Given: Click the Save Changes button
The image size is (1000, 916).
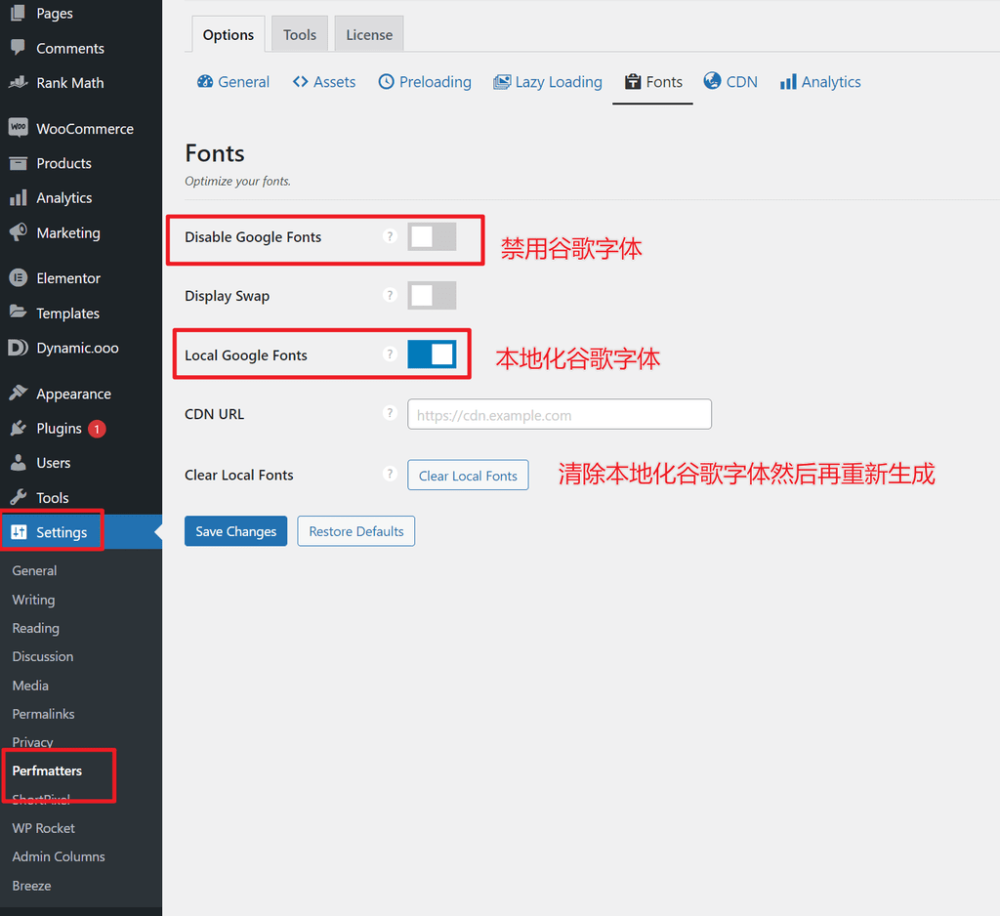Looking at the screenshot, I should pyautogui.click(x=236, y=531).
